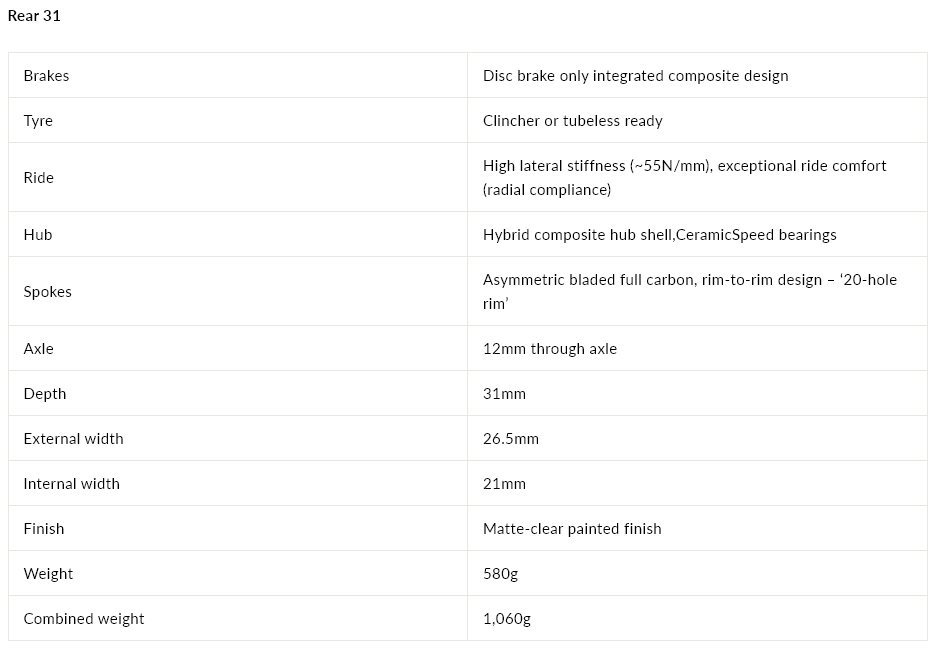The height and width of the screenshot is (650, 939).
Task: Select the 'Brakes' row label
Action: pyautogui.click(x=46, y=76)
